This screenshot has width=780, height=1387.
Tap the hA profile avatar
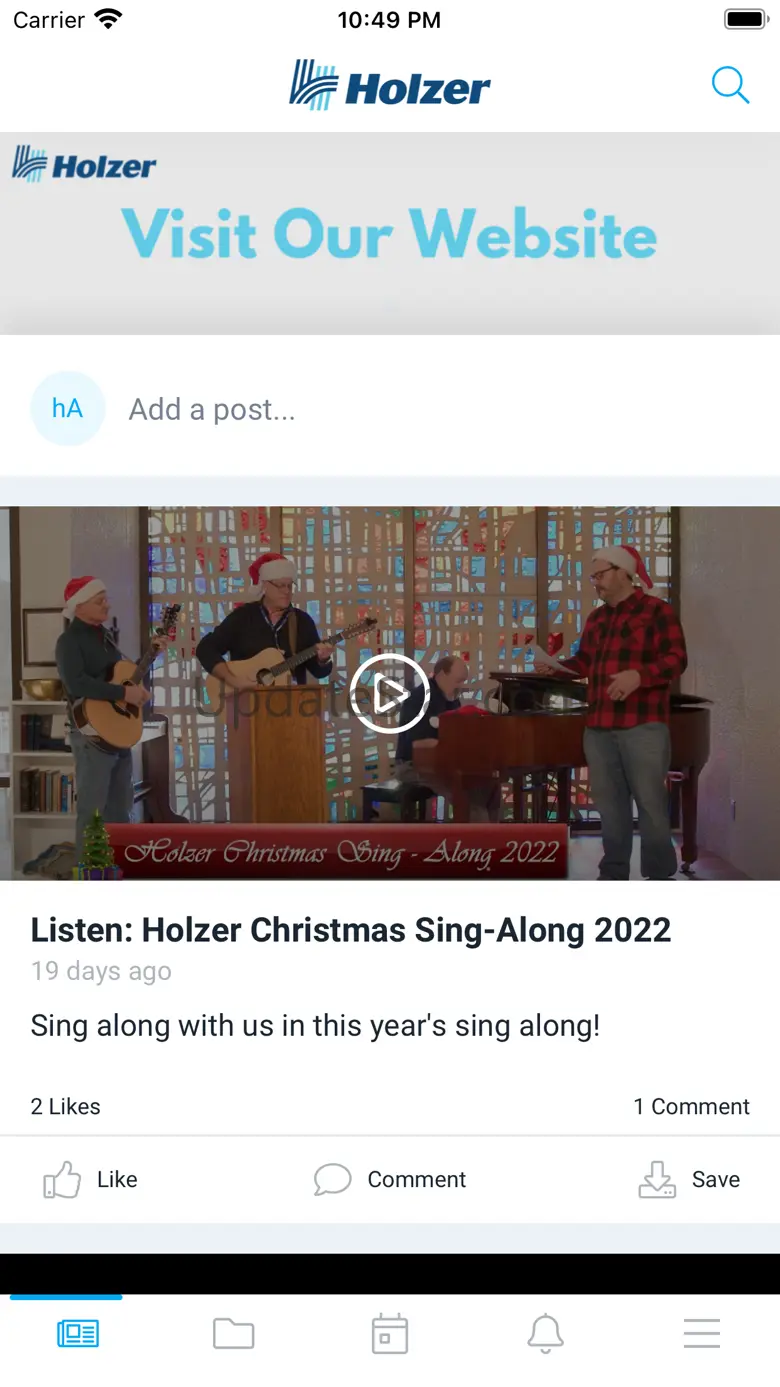tap(68, 408)
